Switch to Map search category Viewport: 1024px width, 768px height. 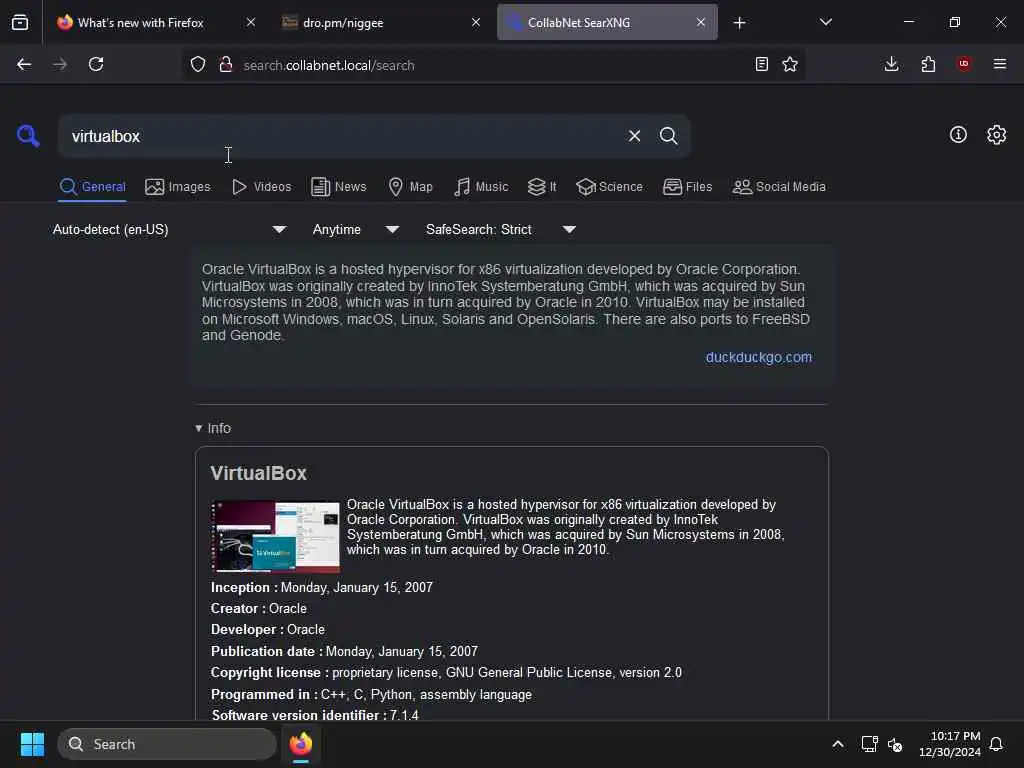point(410,187)
